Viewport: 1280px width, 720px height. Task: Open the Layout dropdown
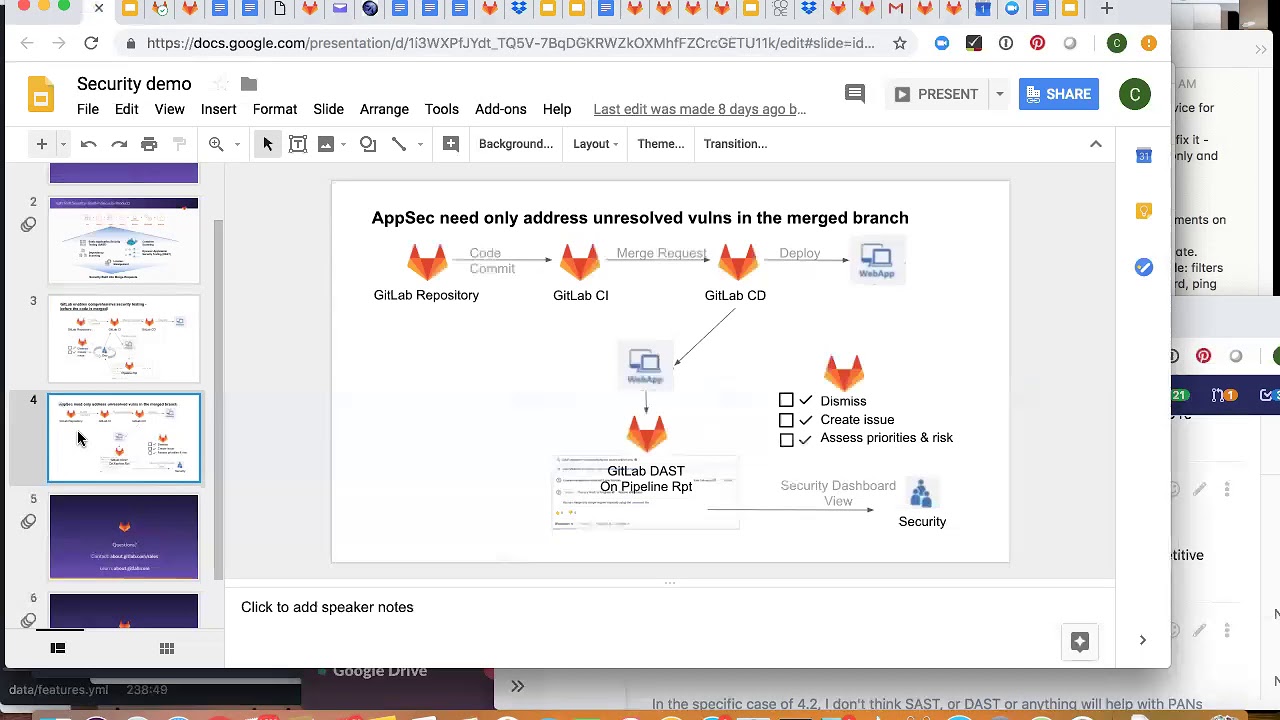(x=595, y=144)
